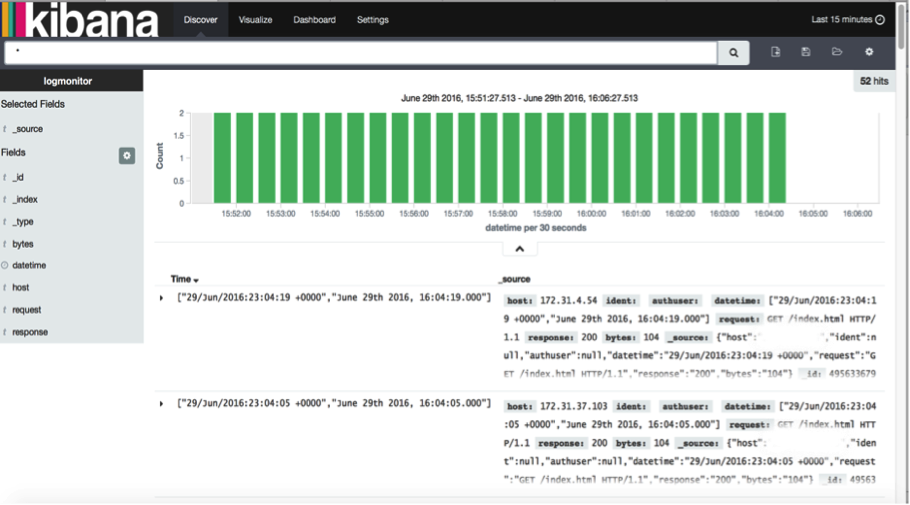Select the request field

[27, 310]
